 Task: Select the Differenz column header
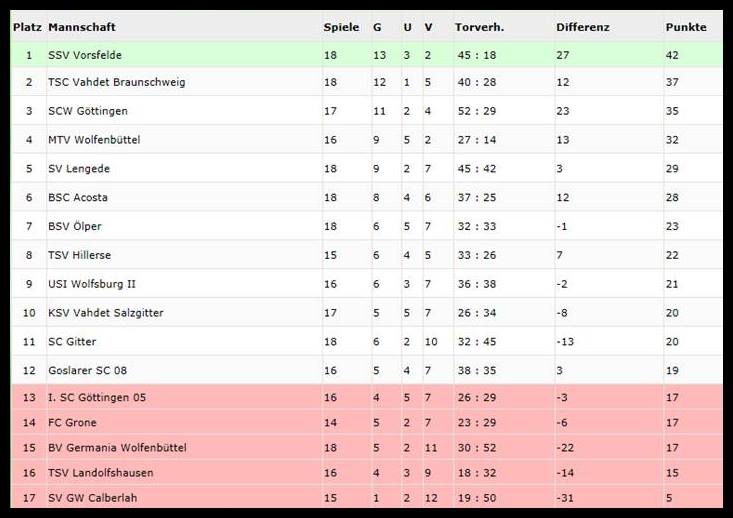[583, 27]
